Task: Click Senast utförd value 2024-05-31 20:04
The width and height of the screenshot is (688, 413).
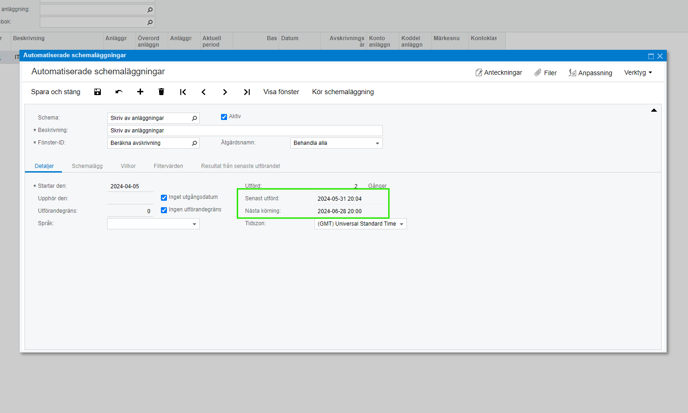Action: click(340, 199)
